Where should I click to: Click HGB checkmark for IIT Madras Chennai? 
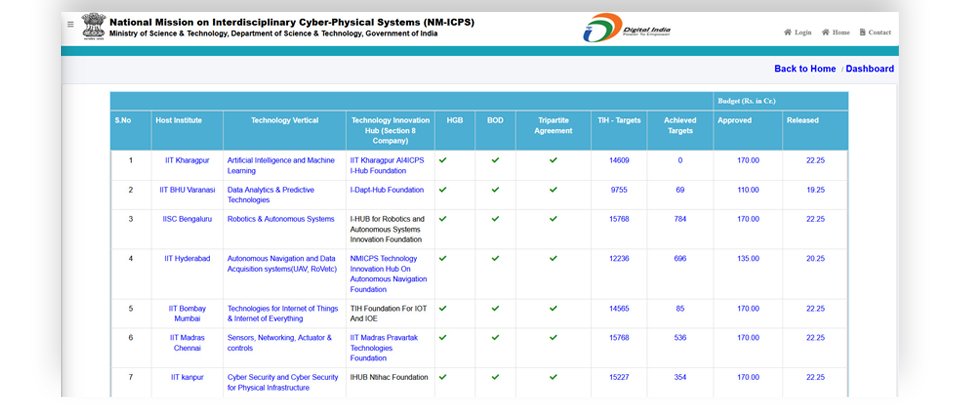[x=443, y=337]
